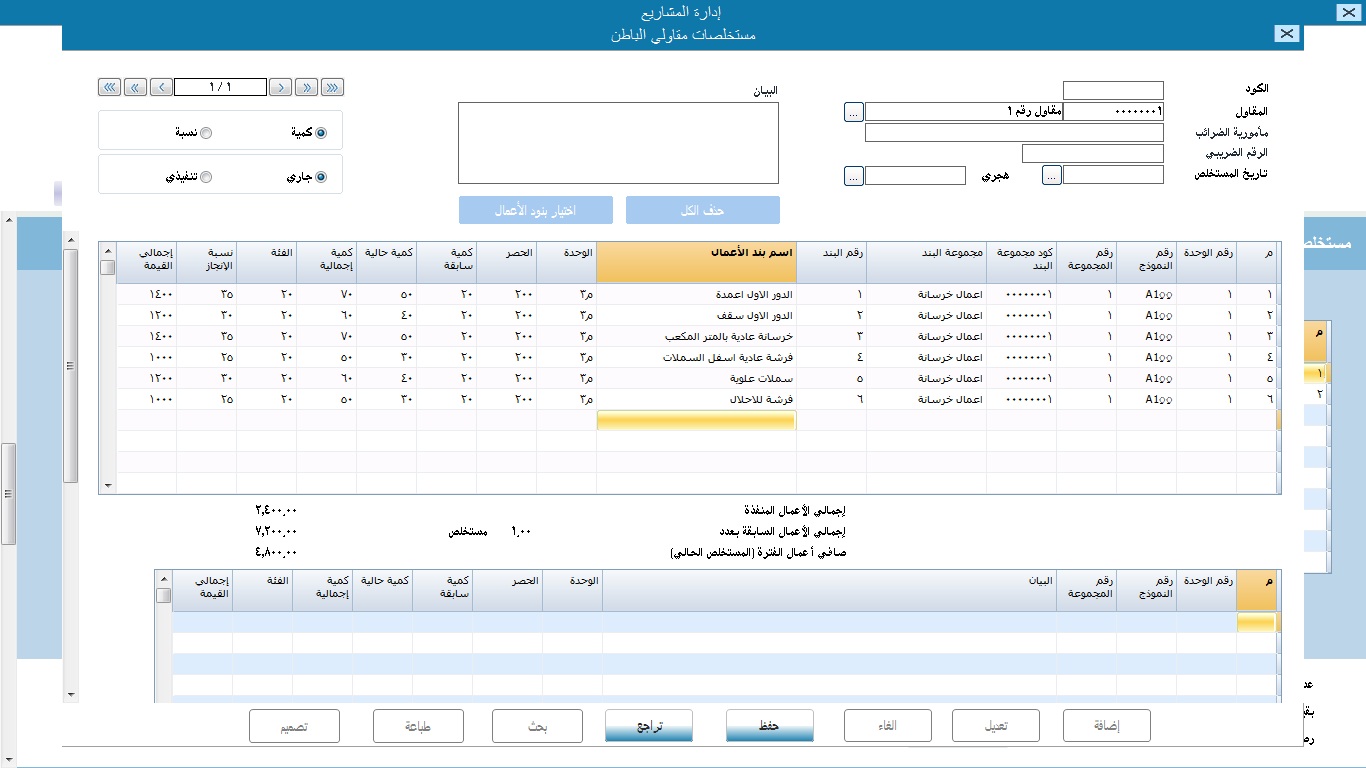Click the كود مجموعة البند column header

coord(1021,262)
